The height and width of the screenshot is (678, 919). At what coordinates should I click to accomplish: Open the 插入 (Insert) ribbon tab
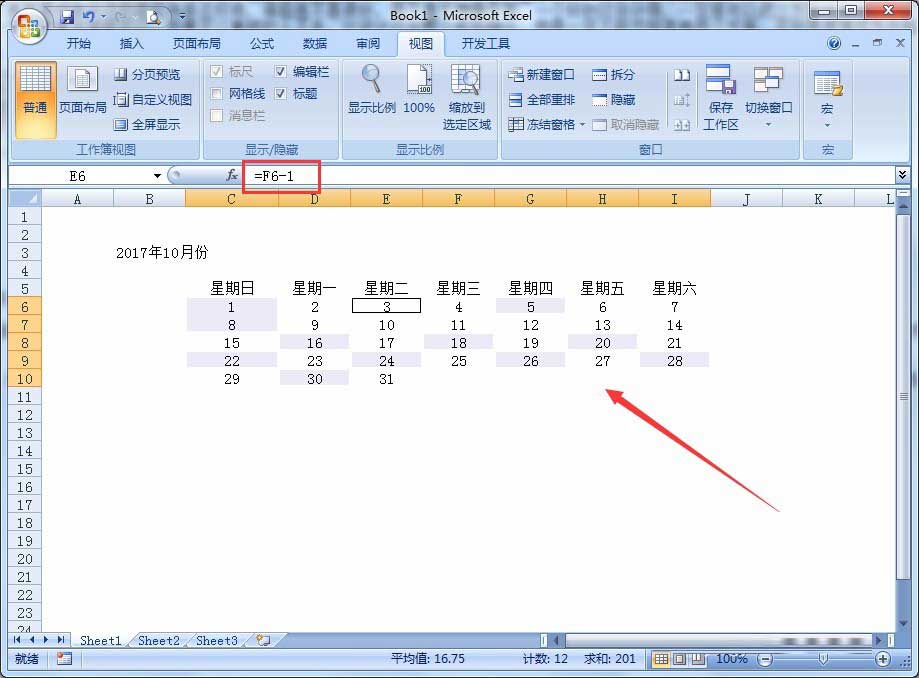click(131, 43)
